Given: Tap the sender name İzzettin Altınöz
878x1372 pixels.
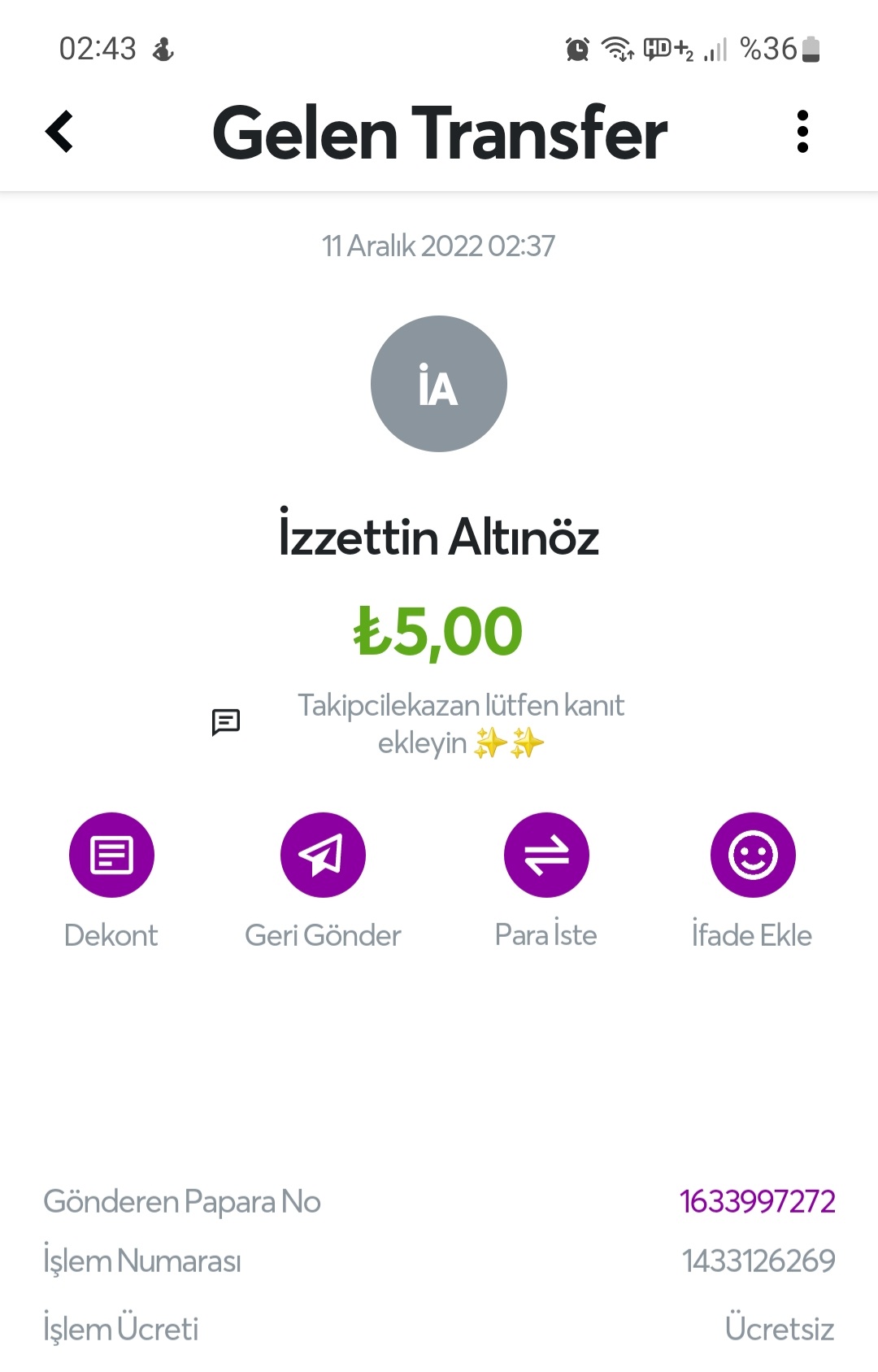Looking at the screenshot, I should (439, 538).
